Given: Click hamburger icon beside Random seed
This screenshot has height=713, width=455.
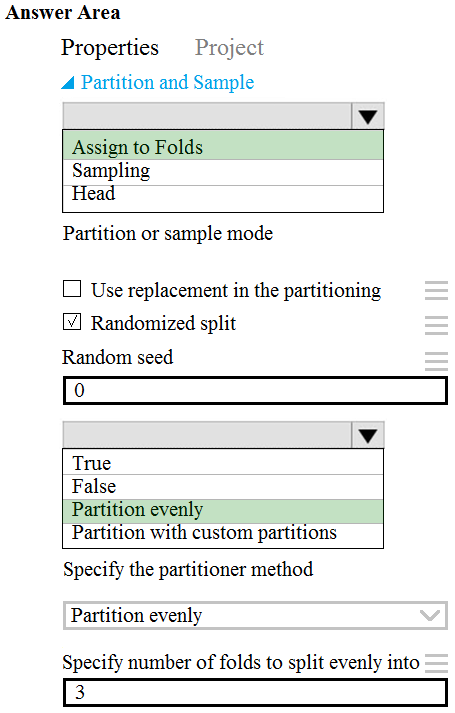Looking at the screenshot, I should pos(436,361).
